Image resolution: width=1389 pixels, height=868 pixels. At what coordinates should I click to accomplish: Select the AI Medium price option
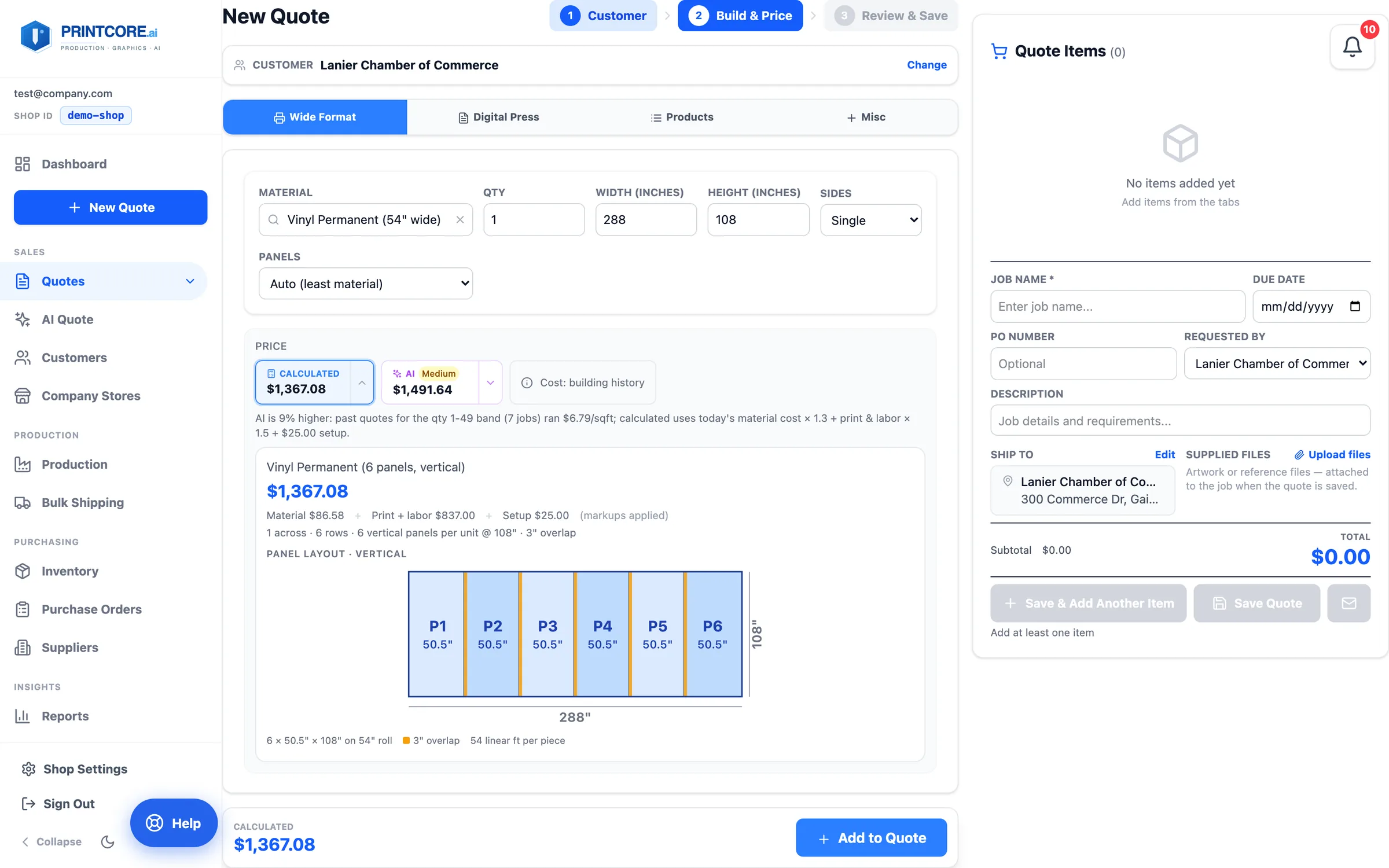(430, 382)
